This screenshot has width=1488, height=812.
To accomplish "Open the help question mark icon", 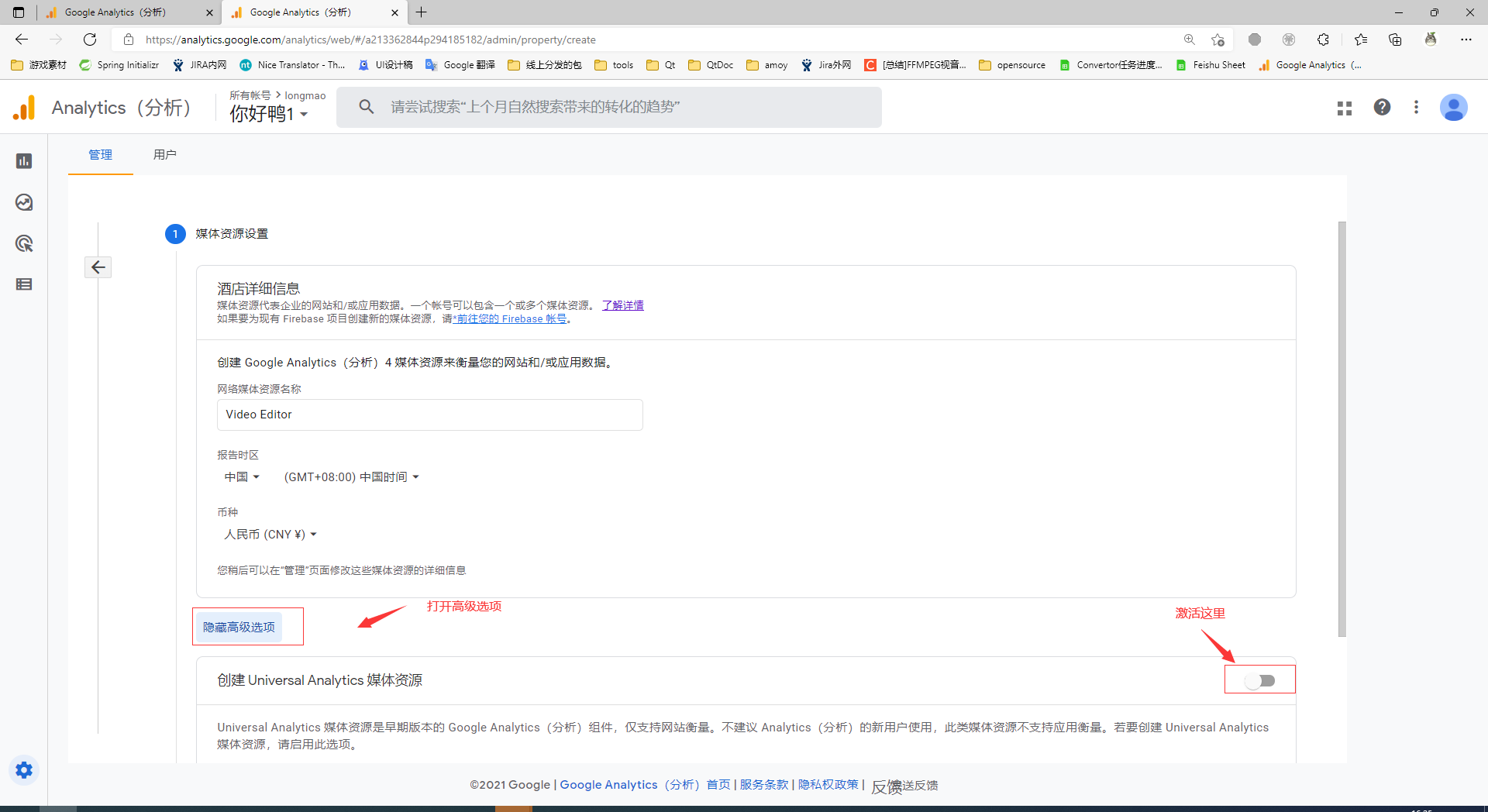I will tap(1382, 107).
